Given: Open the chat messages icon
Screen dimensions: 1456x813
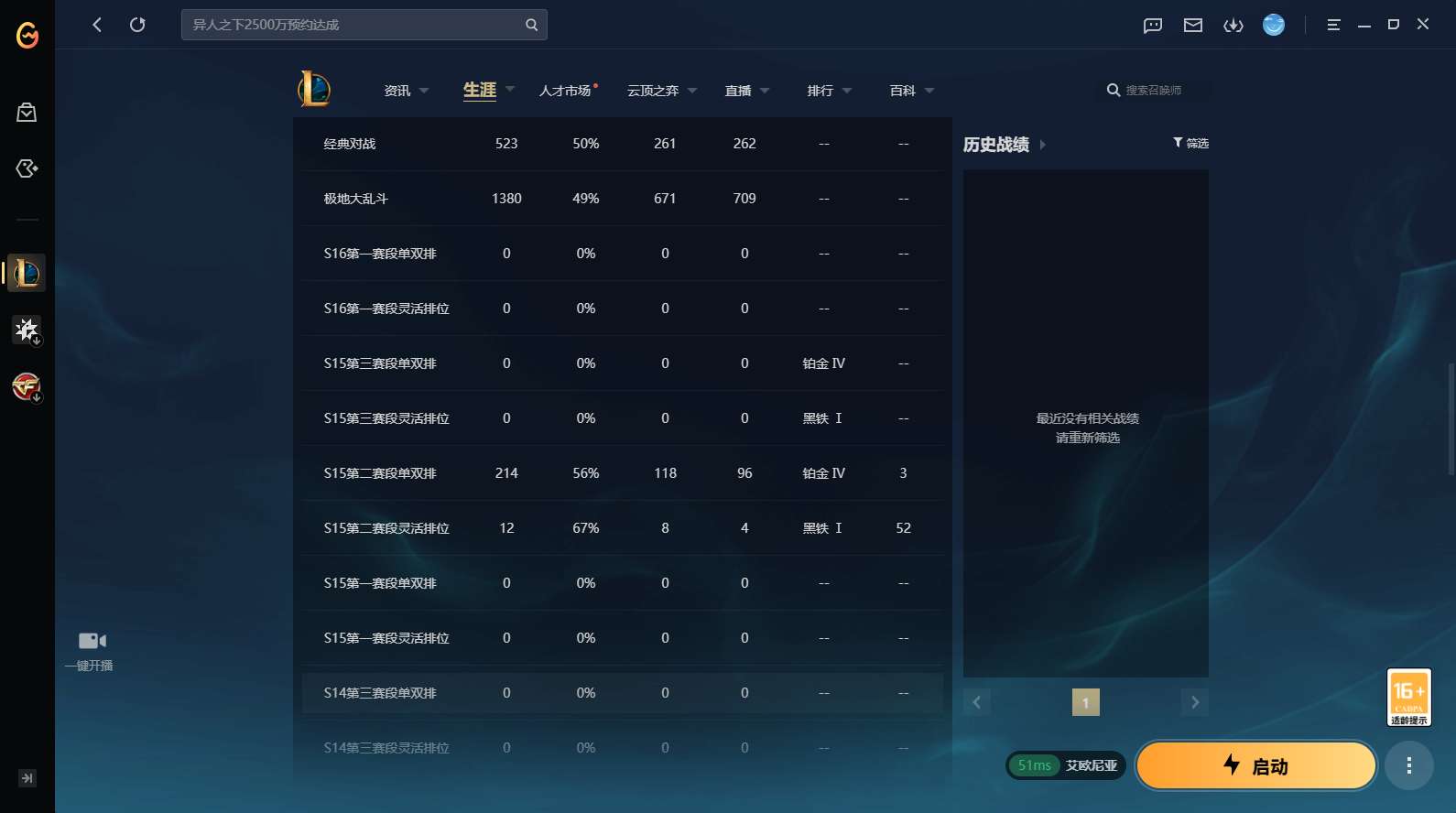Looking at the screenshot, I should coord(1153,26).
